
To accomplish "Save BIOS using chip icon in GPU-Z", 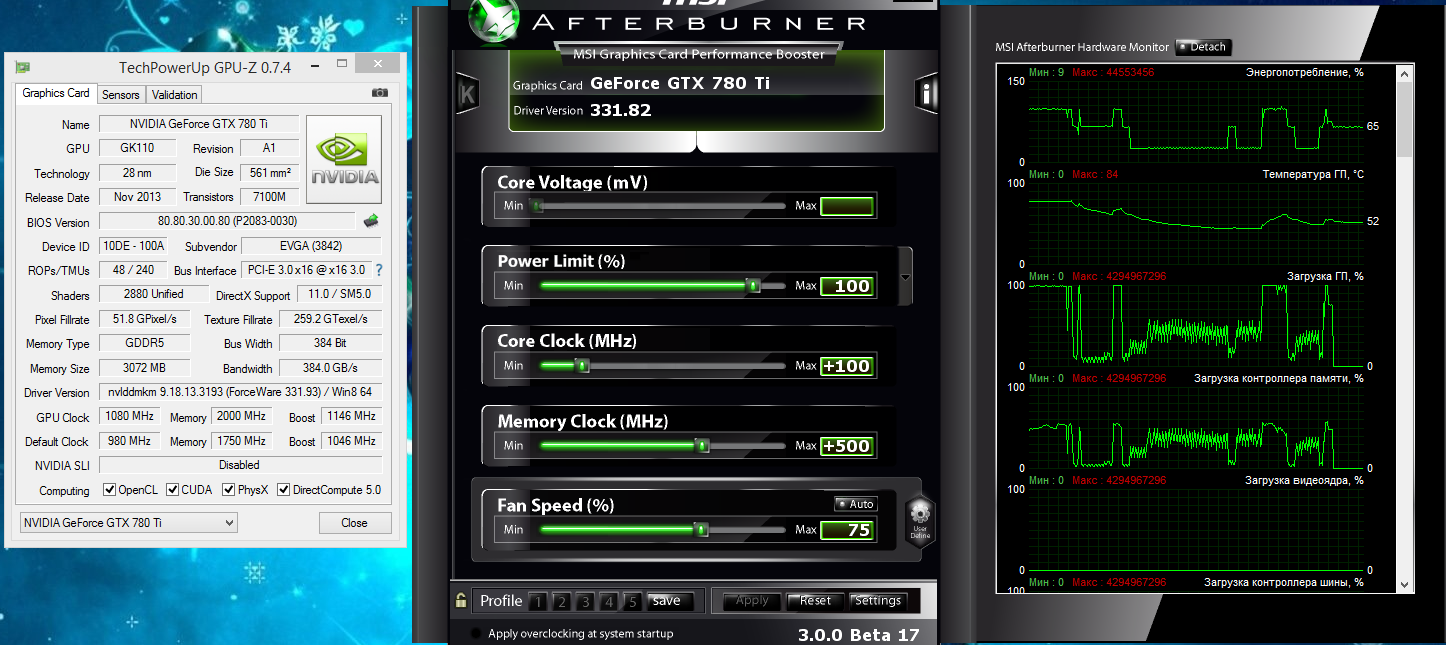I will (x=371, y=221).
